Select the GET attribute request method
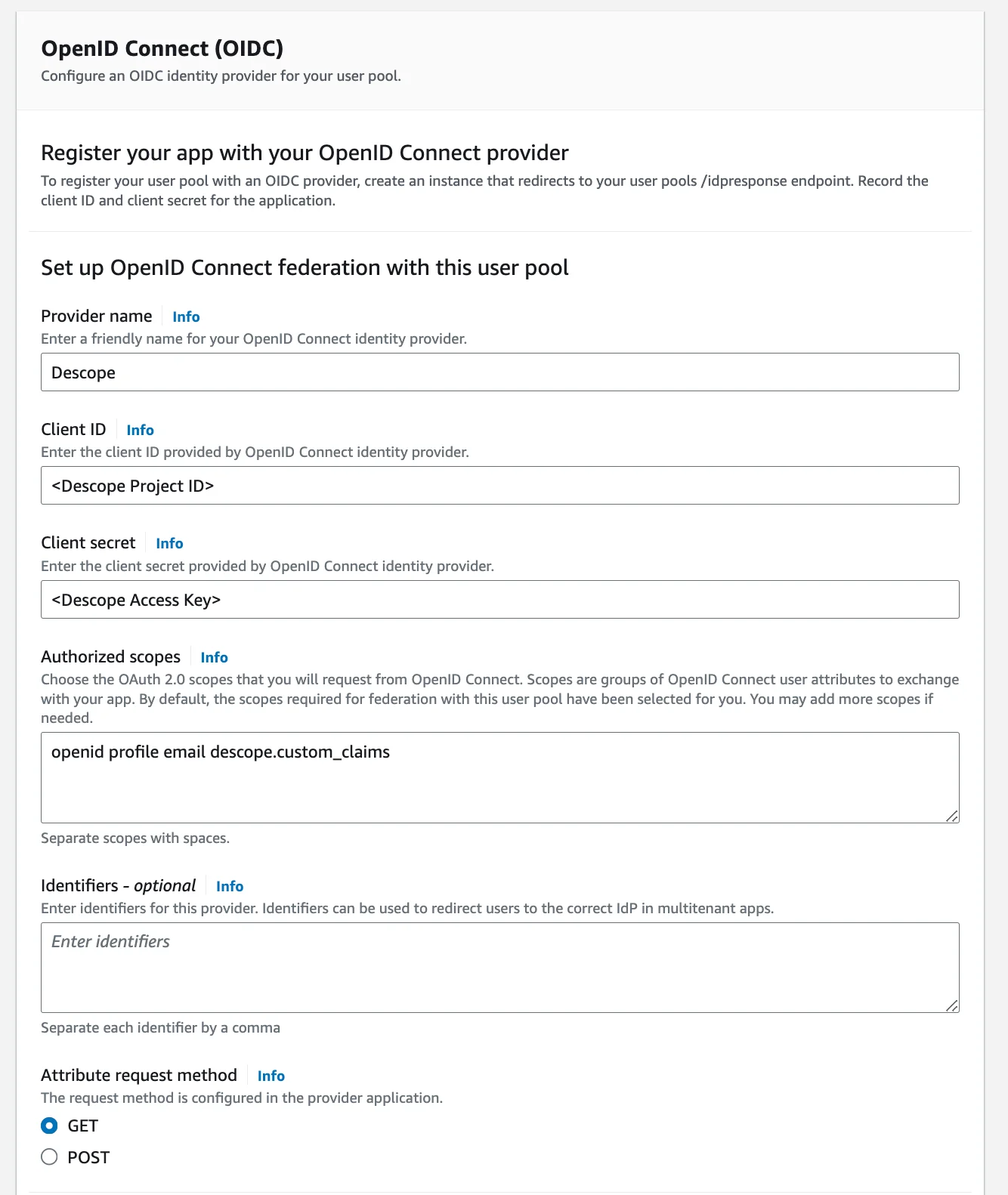The width and height of the screenshot is (1008, 1195). coord(49,1126)
